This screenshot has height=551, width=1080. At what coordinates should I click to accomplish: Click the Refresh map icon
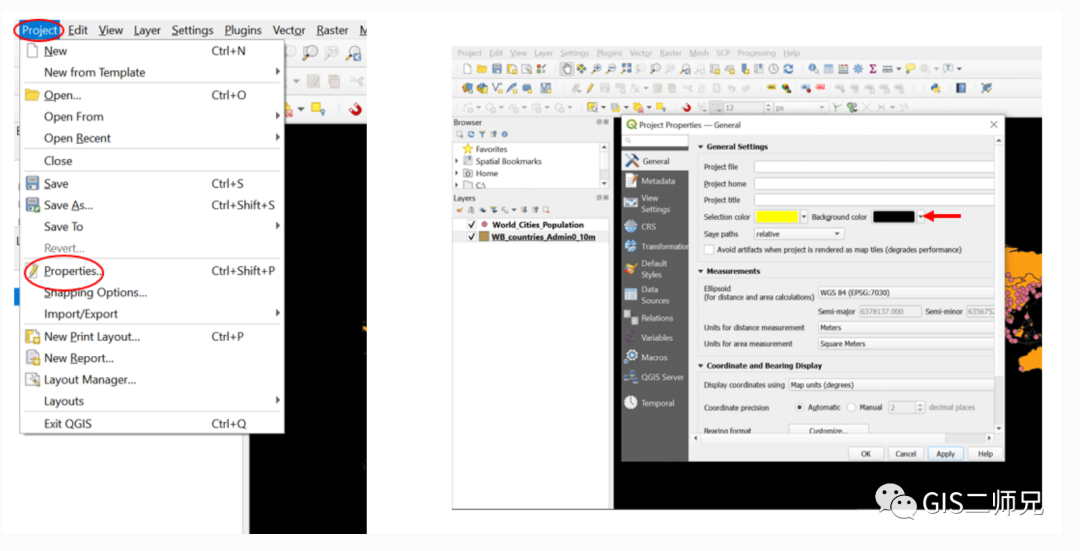click(789, 69)
